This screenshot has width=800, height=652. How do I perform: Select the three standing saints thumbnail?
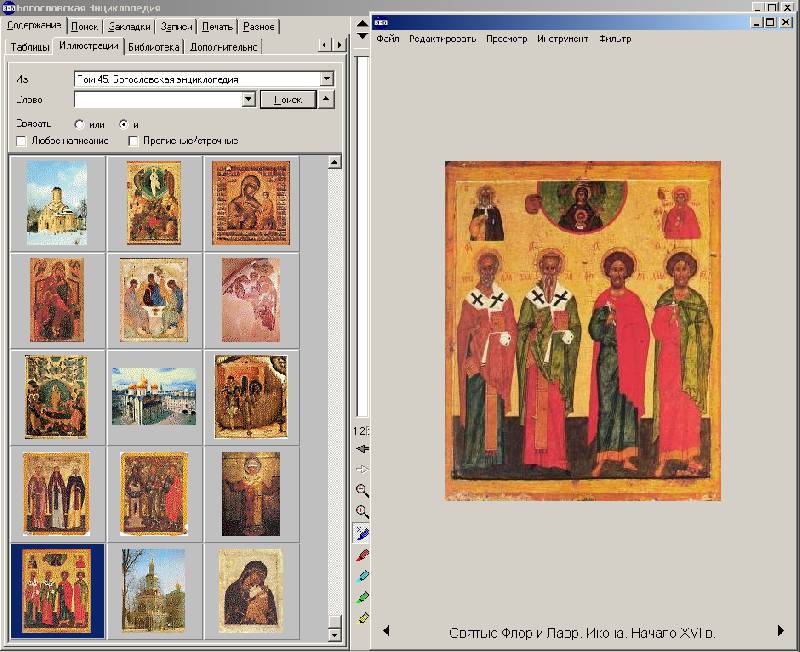pyautogui.click(x=57, y=494)
